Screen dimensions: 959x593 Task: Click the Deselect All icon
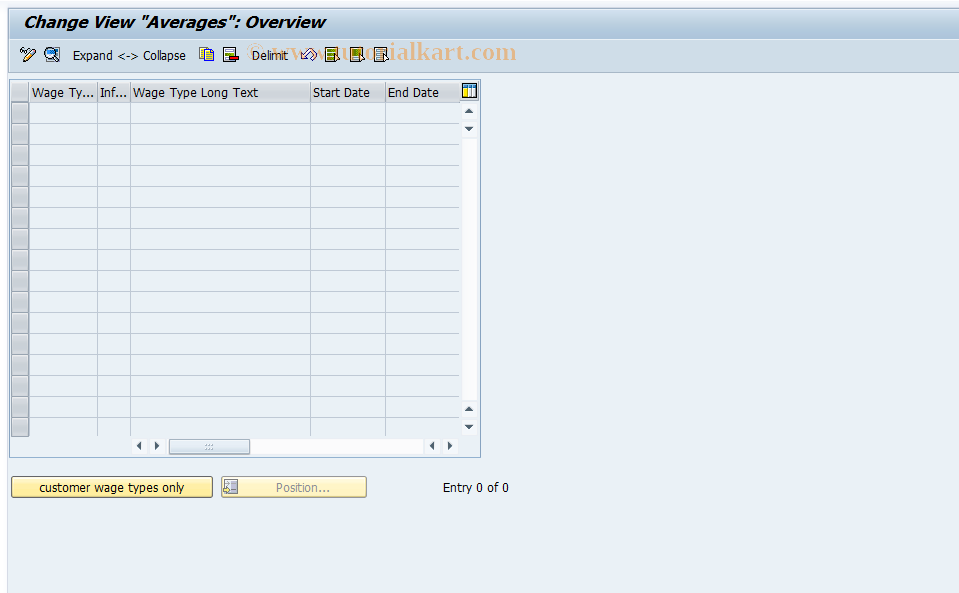coord(381,55)
